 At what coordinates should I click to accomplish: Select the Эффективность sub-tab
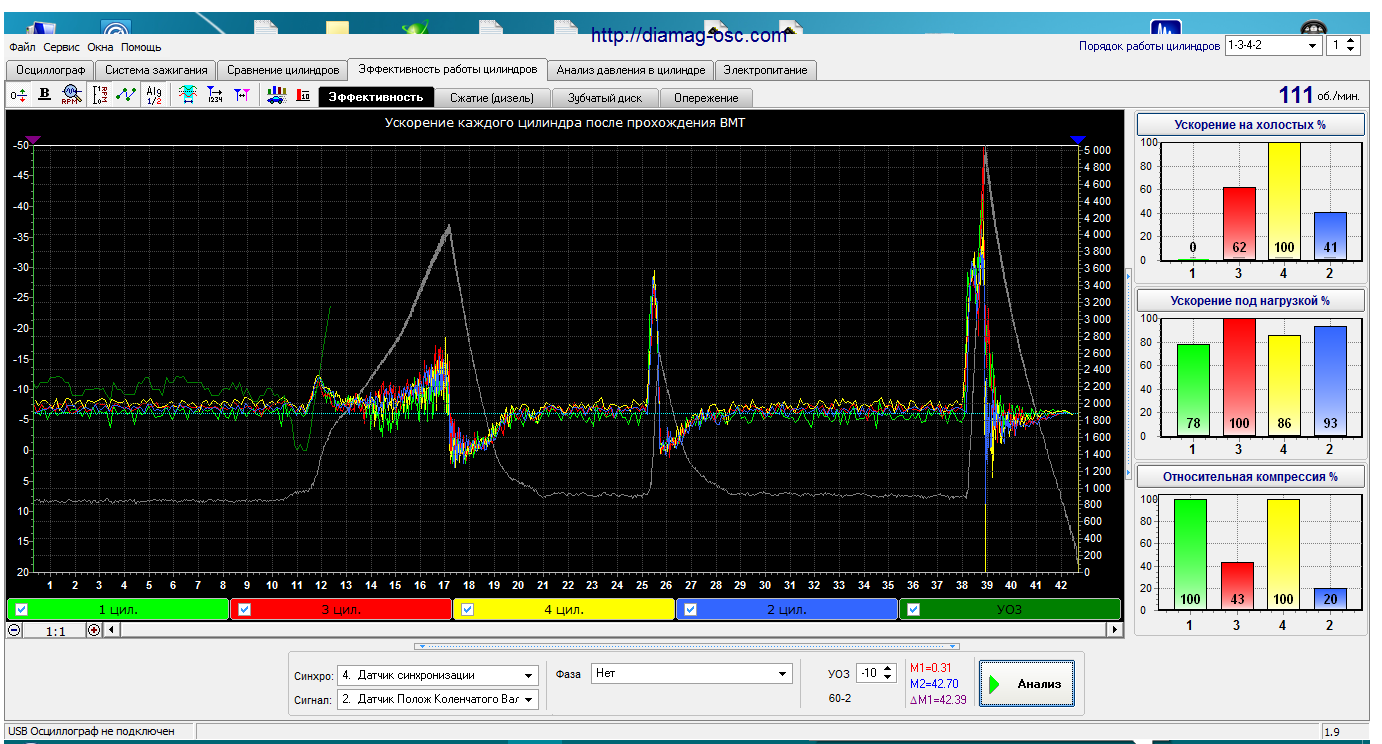click(x=376, y=97)
